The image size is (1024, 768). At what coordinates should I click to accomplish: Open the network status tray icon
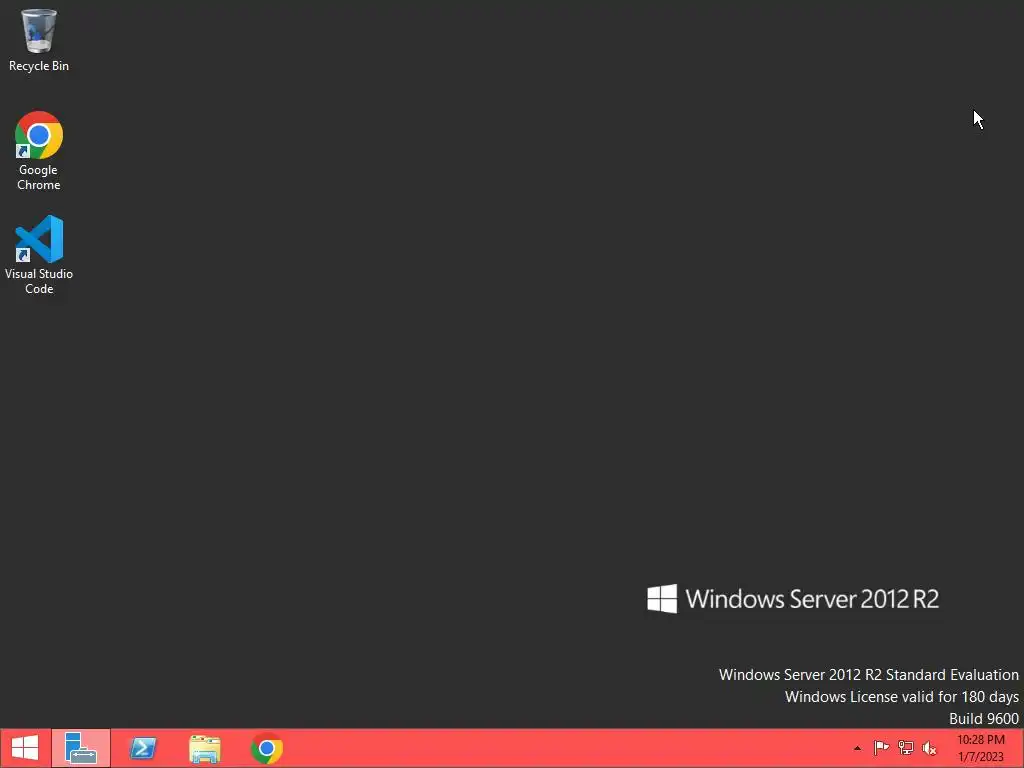click(906, 748)
